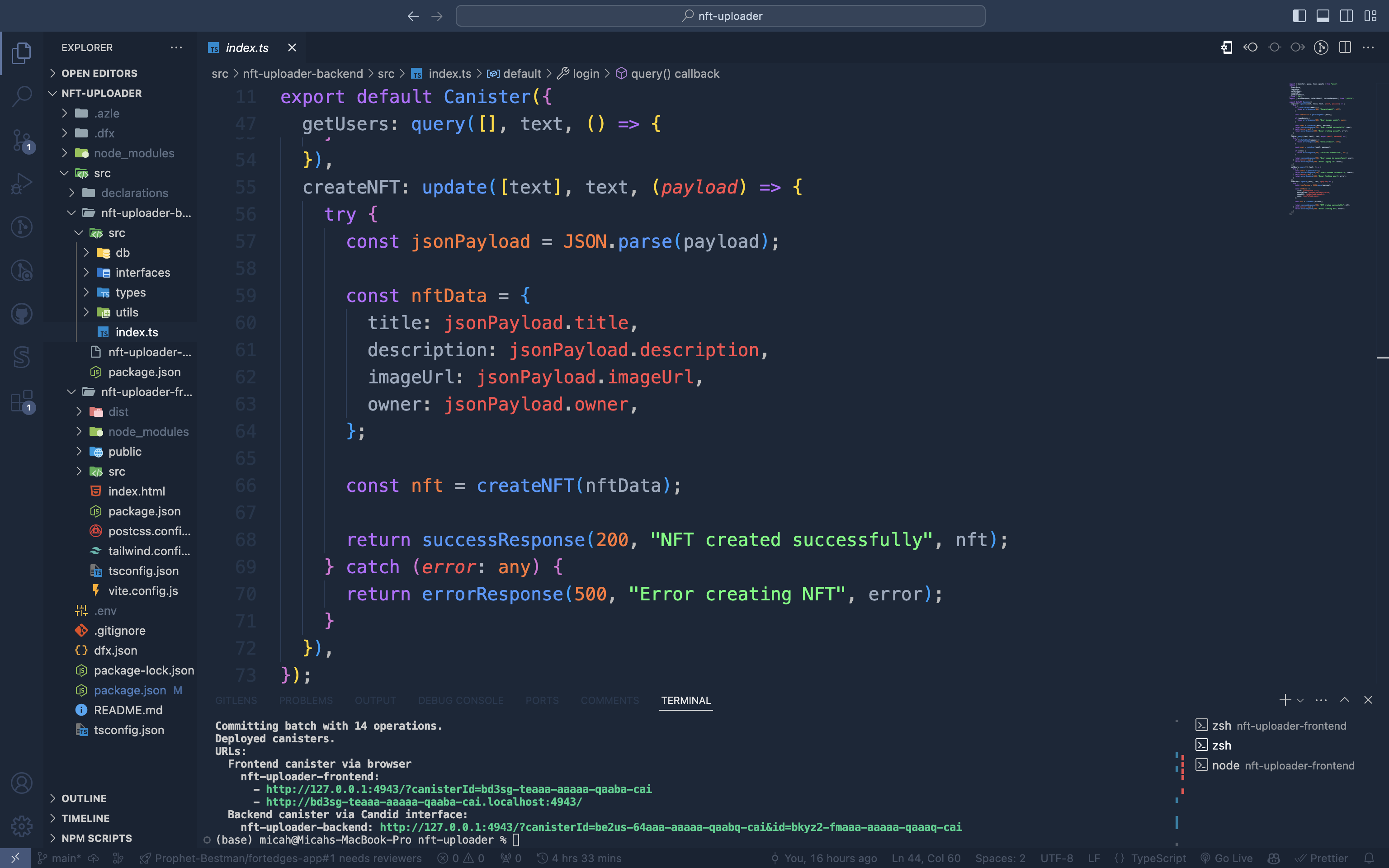Open the GitHub view in activity bar

(x=21, y=314)
